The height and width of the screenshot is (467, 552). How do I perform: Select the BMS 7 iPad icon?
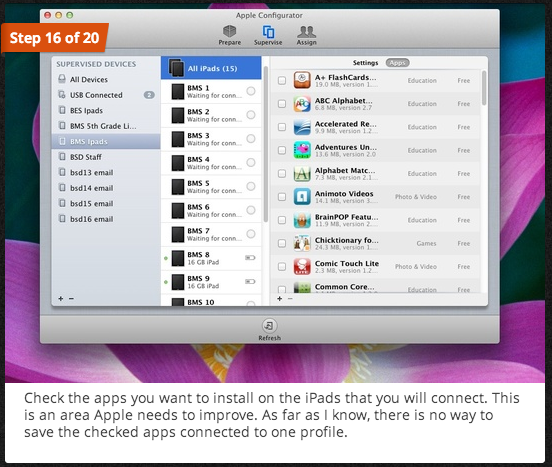pos(178,234)
